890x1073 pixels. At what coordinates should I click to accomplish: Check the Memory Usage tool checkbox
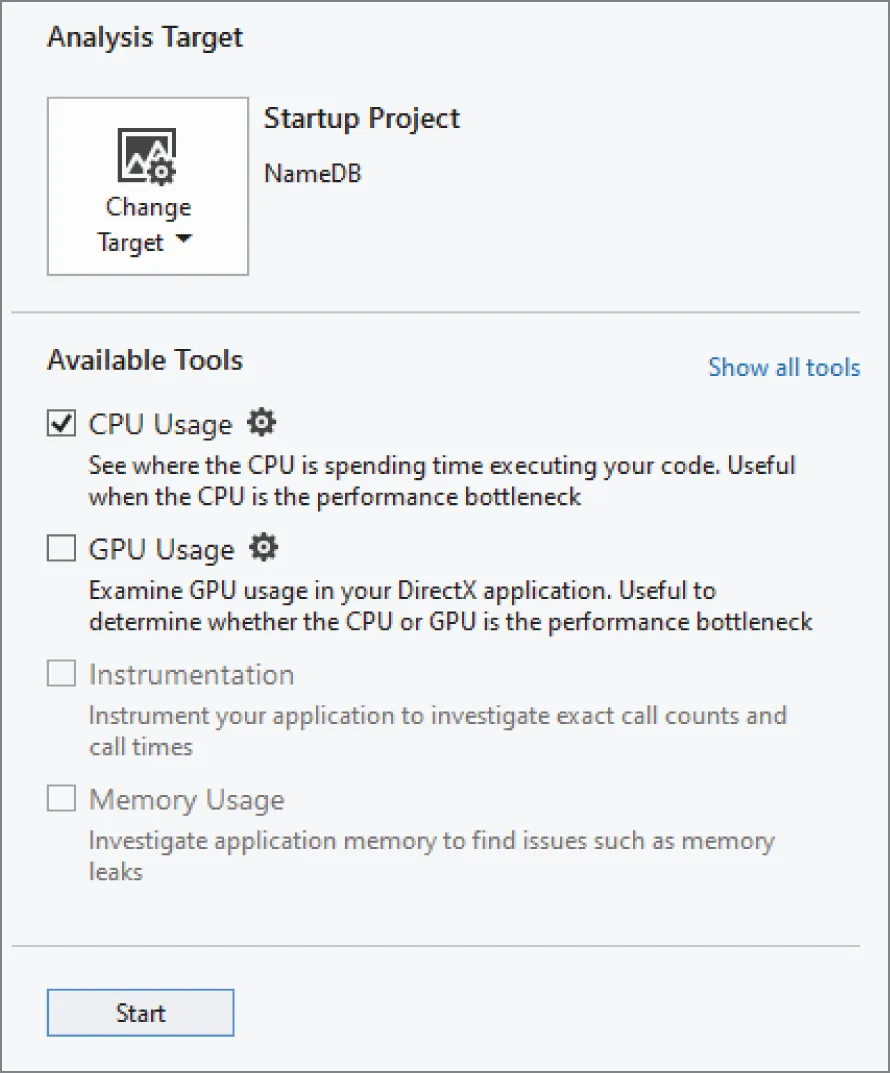(60, 798)
